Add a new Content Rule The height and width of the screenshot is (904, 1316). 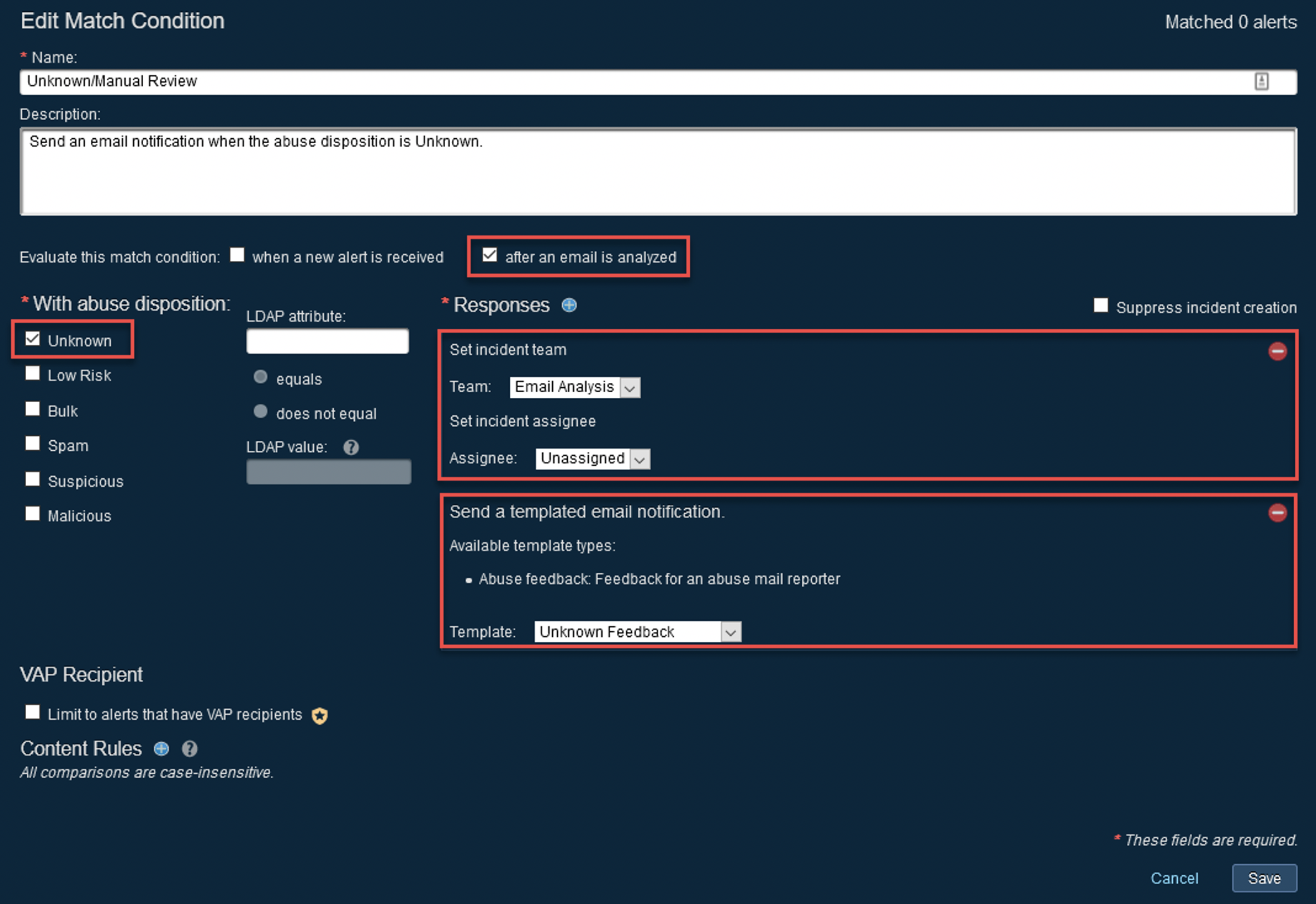click(161, 748)
